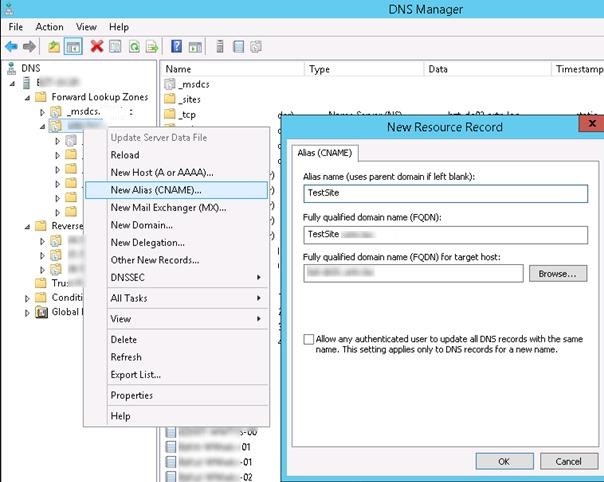Enable allow authenticated user update checkbox
Screen dimensions: 604x482
[x=309, y=340]
